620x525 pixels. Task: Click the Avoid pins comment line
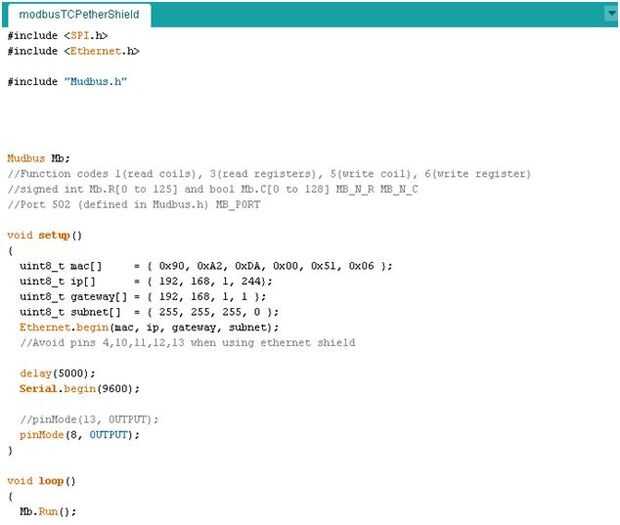(x=186, y=342)
